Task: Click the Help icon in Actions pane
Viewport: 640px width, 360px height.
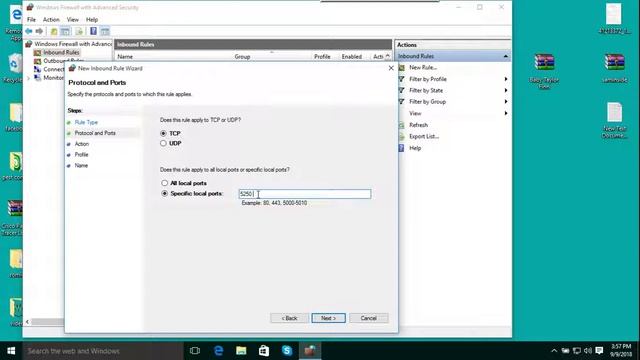Action: coord(402,148)
